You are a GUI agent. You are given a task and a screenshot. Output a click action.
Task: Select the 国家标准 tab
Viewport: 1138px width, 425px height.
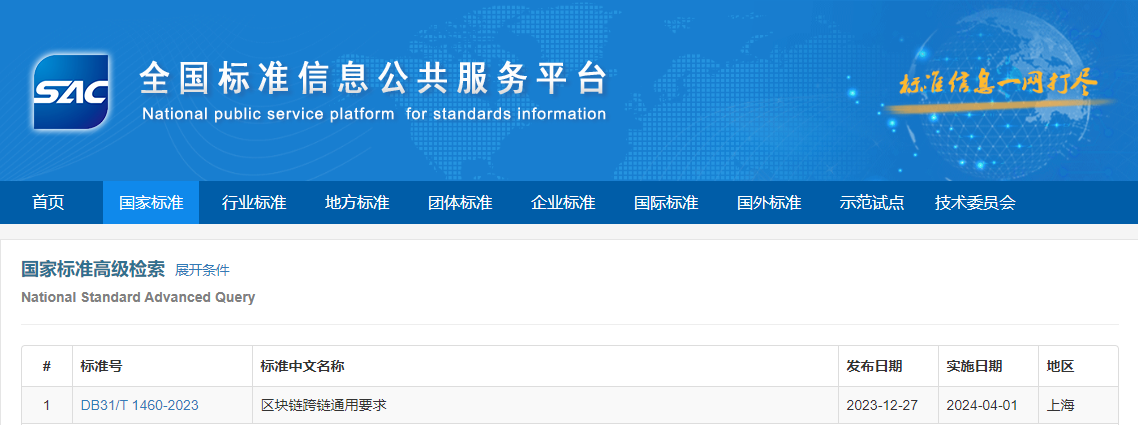pyautogui.click(x=151, y=202)
